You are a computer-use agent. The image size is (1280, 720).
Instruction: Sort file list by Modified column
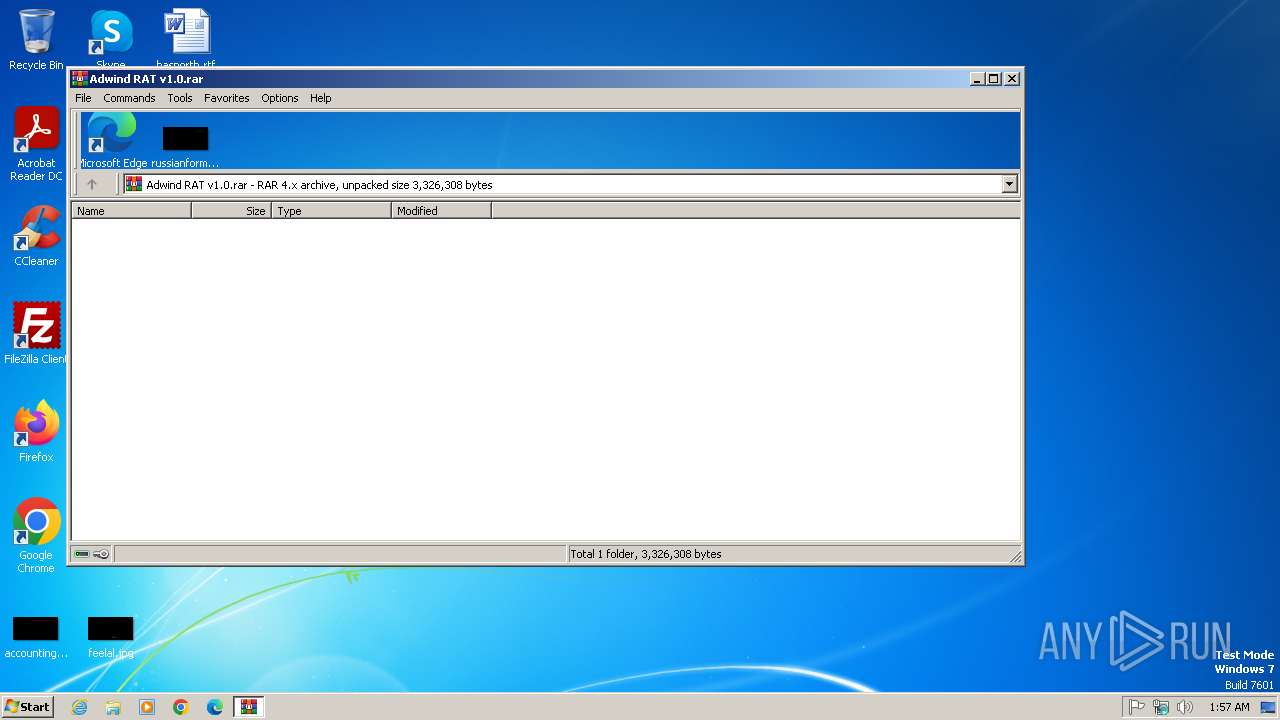coord(441,211)
